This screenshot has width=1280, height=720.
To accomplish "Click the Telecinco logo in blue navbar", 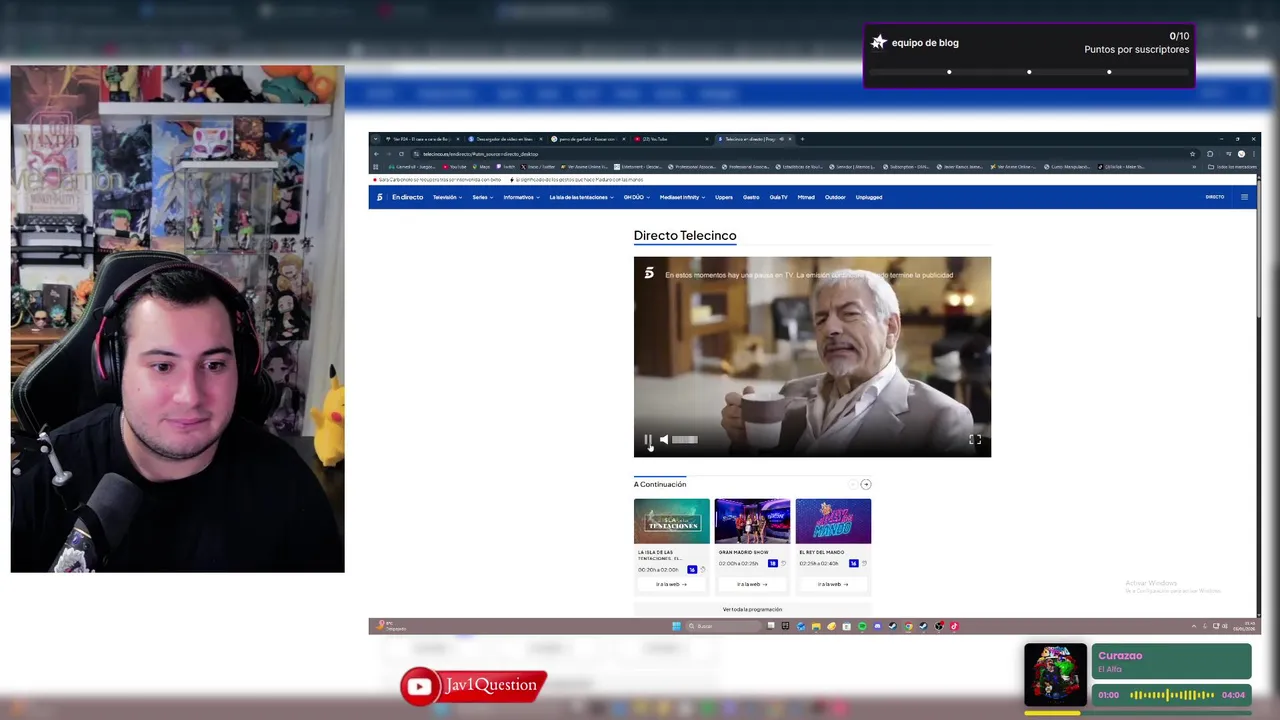I will [x=380, y=197].
